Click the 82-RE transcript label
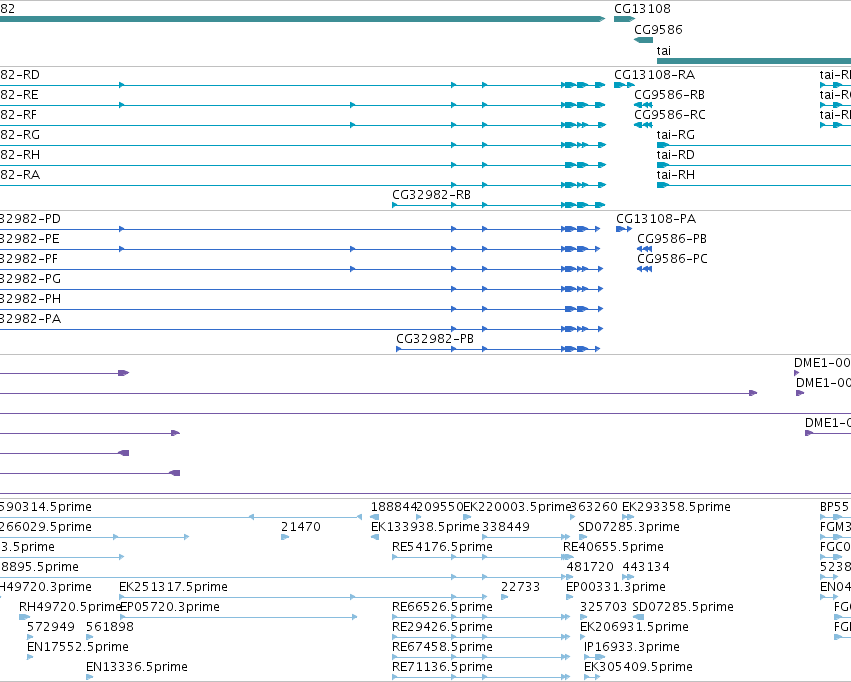 click(19, 95)
